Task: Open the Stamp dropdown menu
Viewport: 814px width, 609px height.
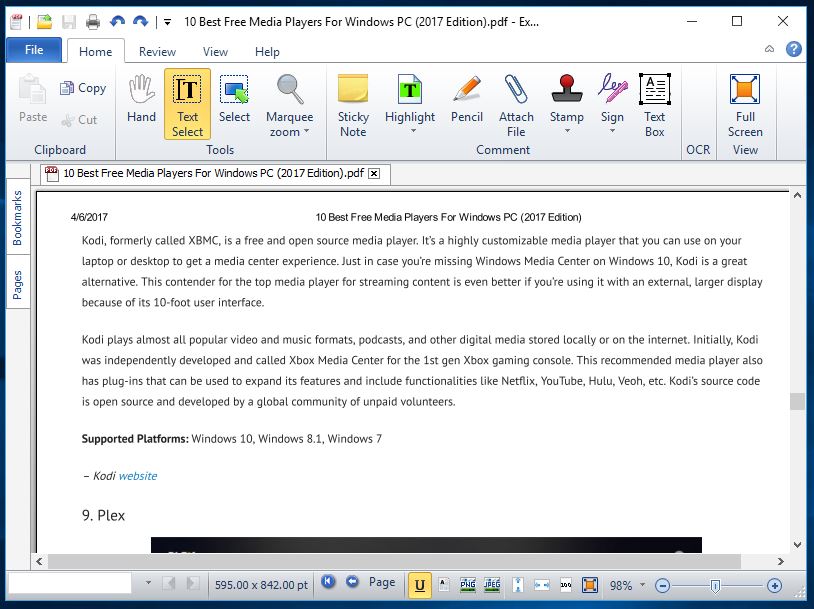Action: point(567,132)
